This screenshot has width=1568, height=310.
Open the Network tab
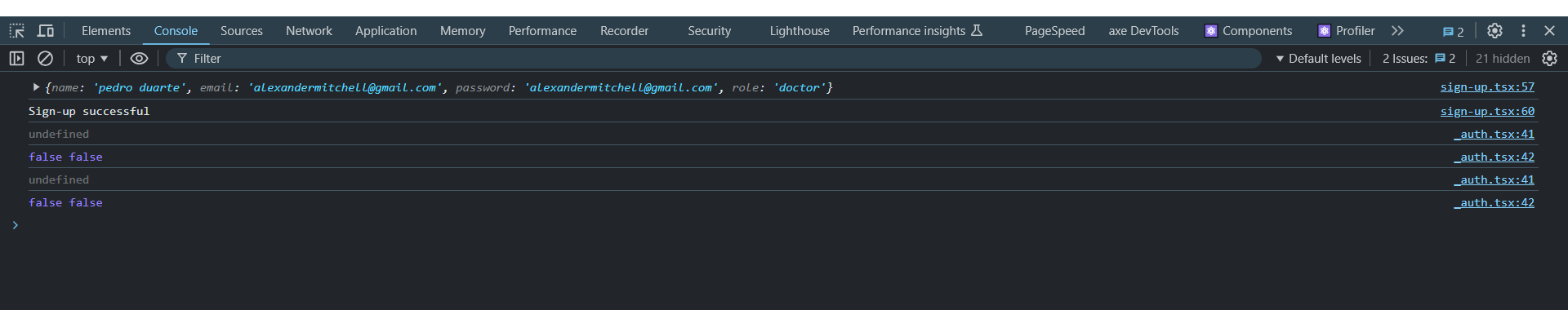(x=309, y=31)
